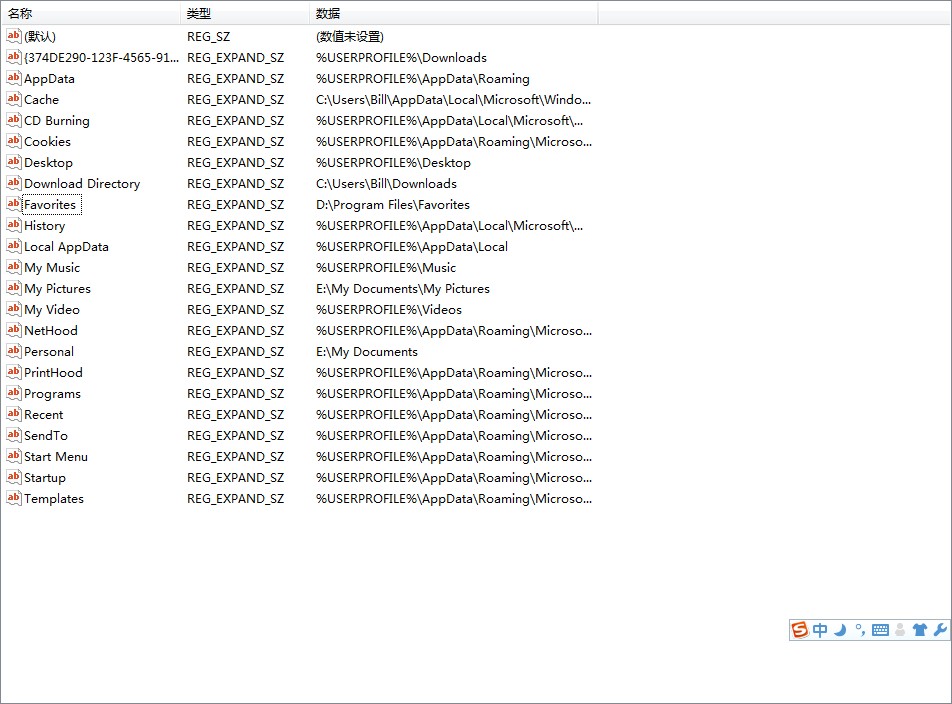The width and height of the screenshot is (952, 704).
Task: Click the data cell in the CD Burning row
Action: [x=449, y=121]
